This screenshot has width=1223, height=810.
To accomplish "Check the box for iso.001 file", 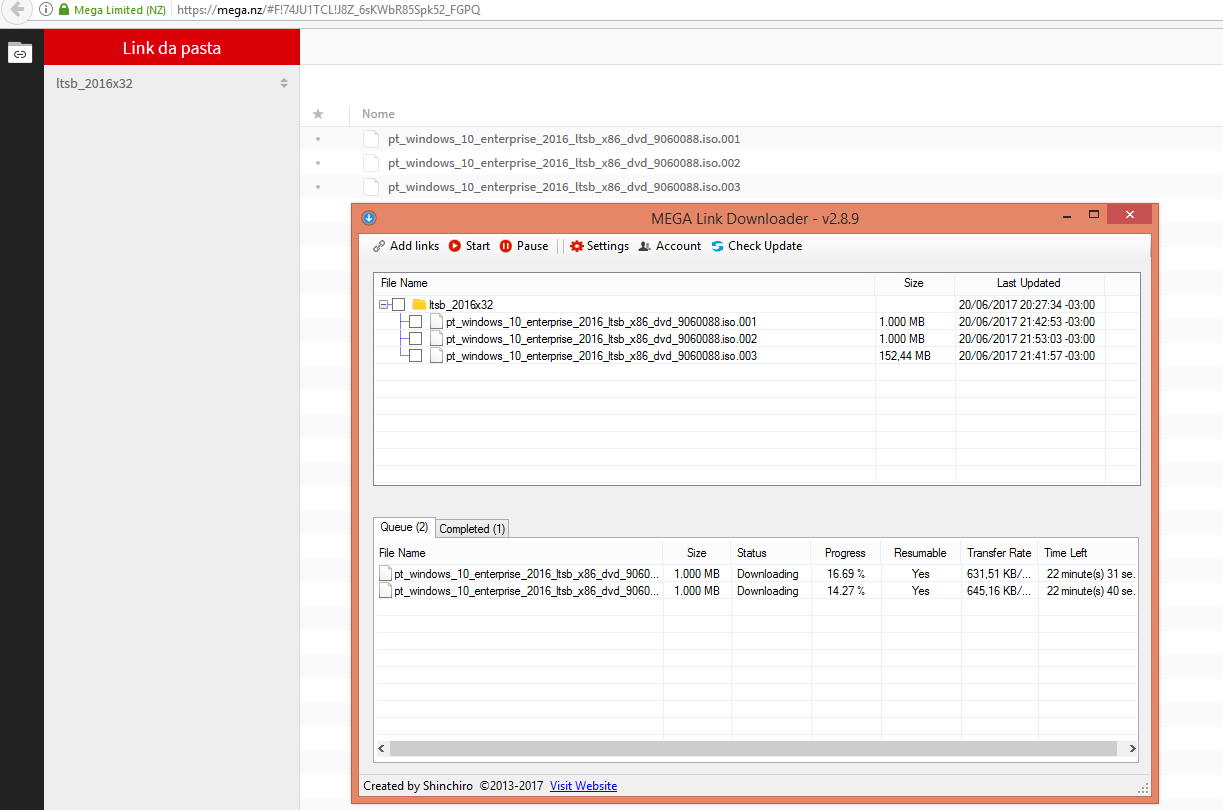I will (415, 322).
